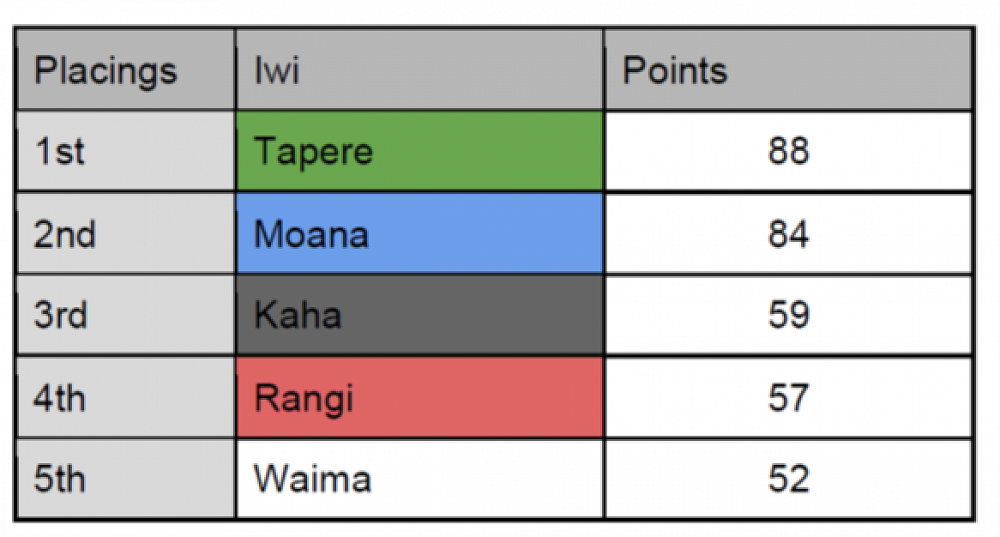The height and width of the screenshot is (537, 1000).
Task: Select the 84 points cell
Action: tap(788, 234)
